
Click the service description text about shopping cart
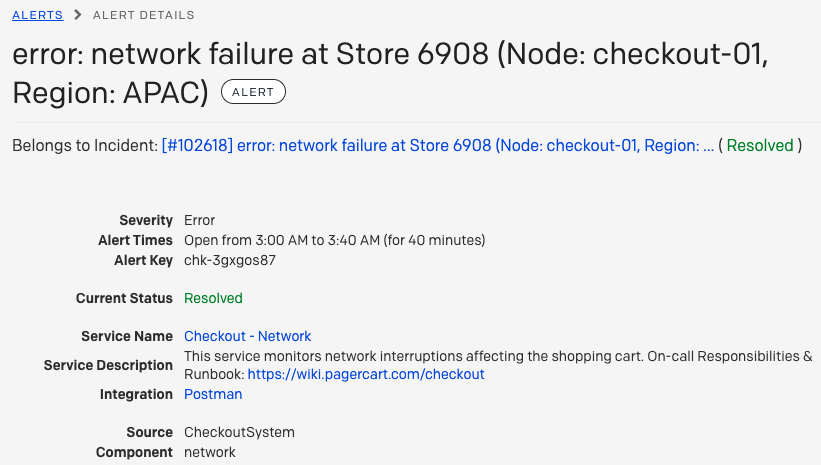[498, 365]
